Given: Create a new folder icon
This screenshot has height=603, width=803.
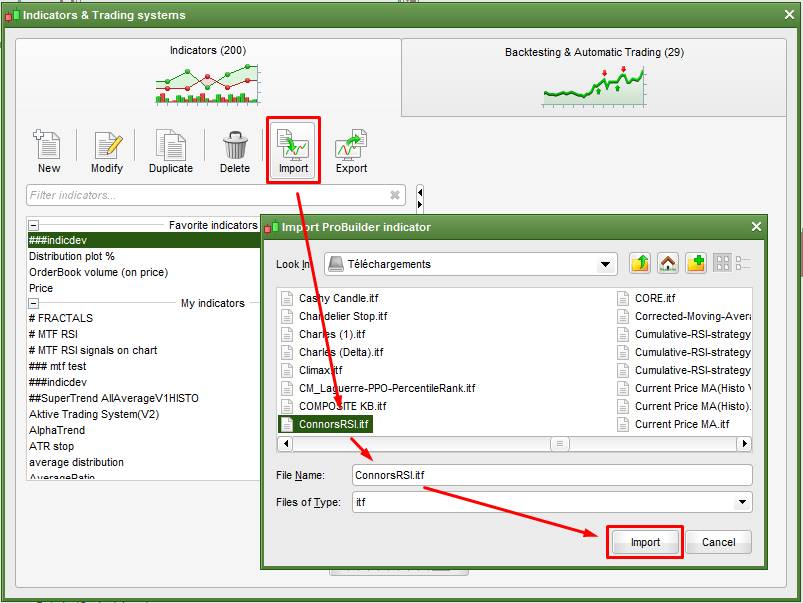Looking at the screenshot, I should [696, 263].
